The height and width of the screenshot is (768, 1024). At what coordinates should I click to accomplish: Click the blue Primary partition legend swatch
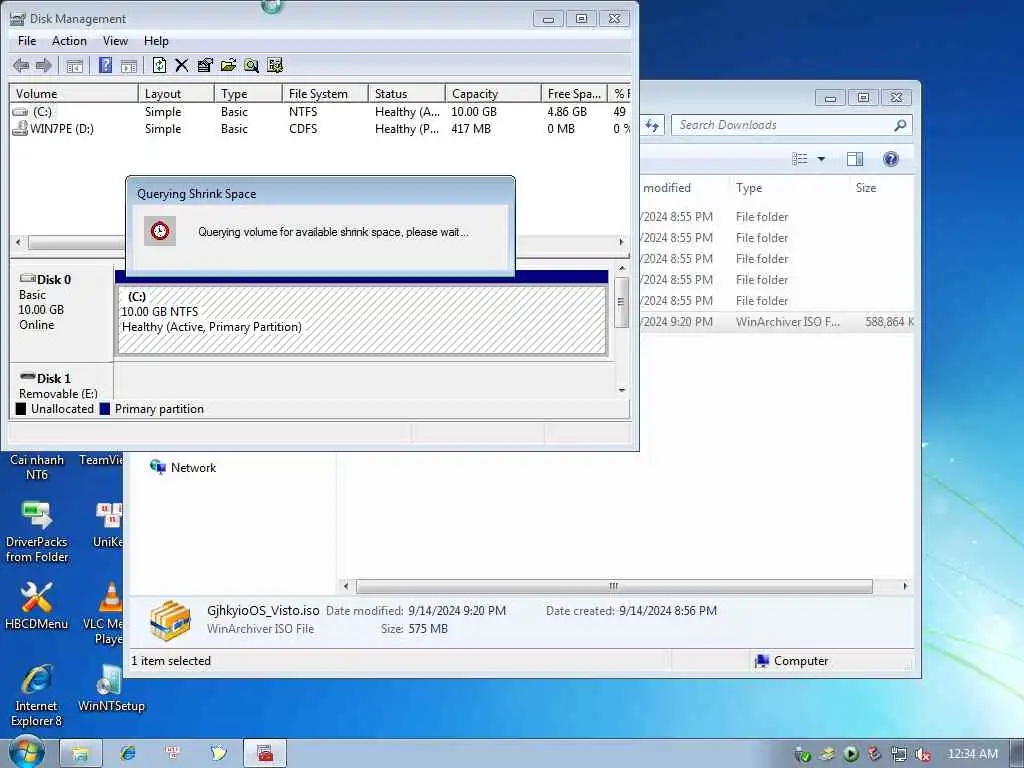coord(104,409)
